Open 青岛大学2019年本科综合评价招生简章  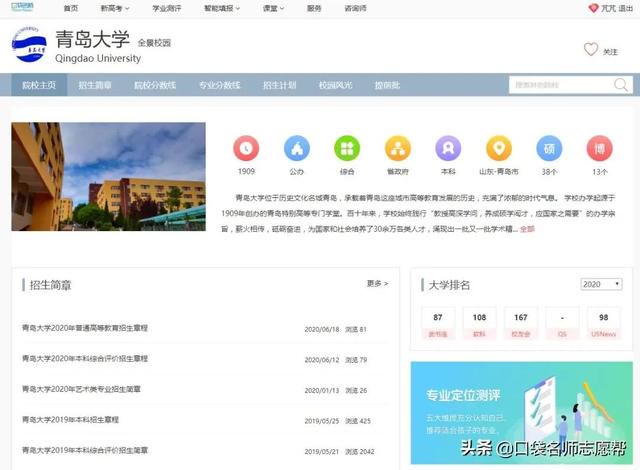[x=85, y=450]
